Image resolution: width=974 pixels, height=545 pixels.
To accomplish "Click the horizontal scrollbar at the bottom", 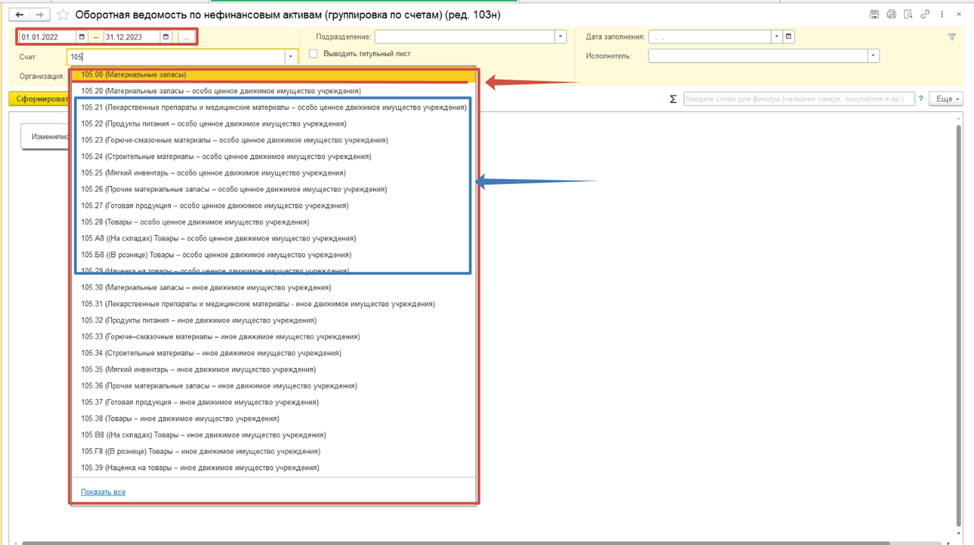I will [457, 543].
